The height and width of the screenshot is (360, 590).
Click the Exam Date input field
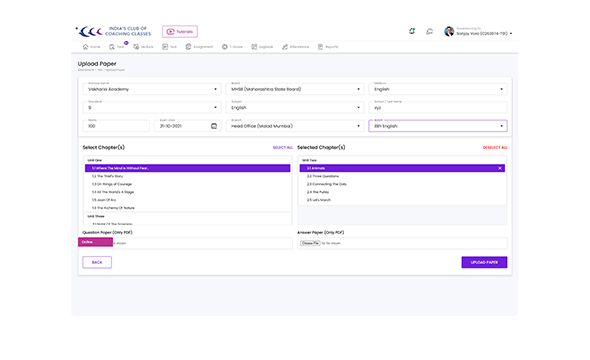187,126
